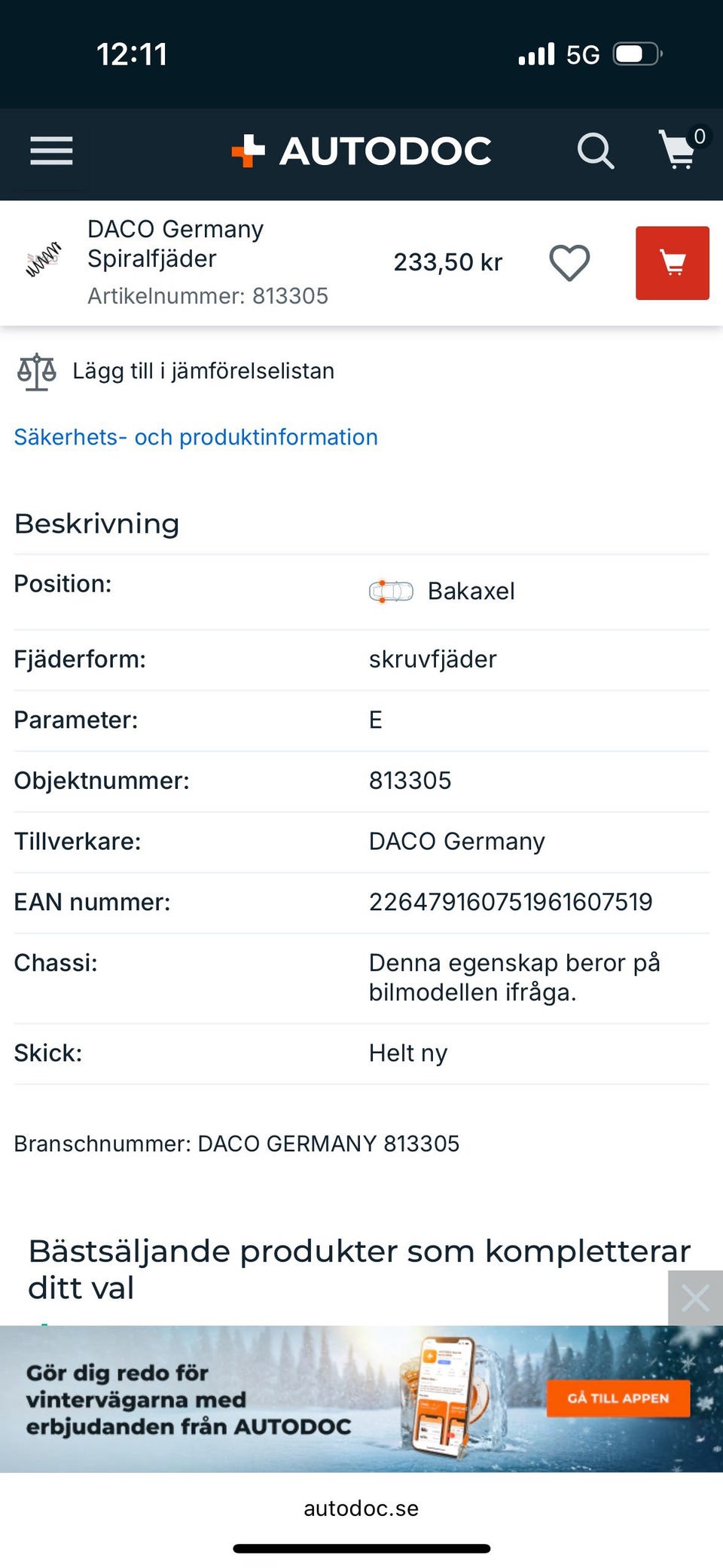Click the comparison scales icon
723x1568 pixels.
pyautogui.click(x=36, y=371)
